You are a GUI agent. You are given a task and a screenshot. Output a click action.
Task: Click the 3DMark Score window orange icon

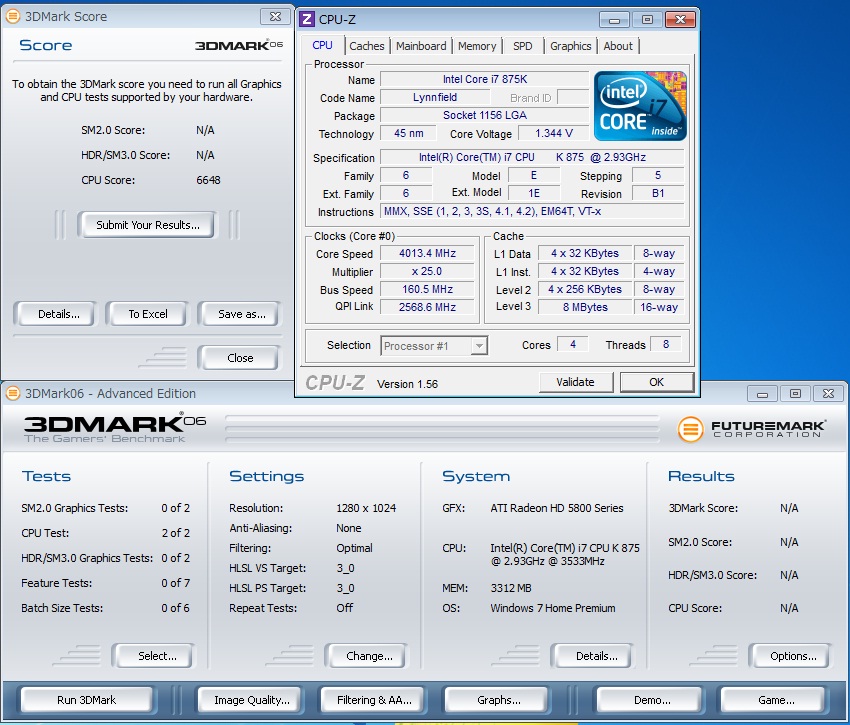[x=12, y=17]
